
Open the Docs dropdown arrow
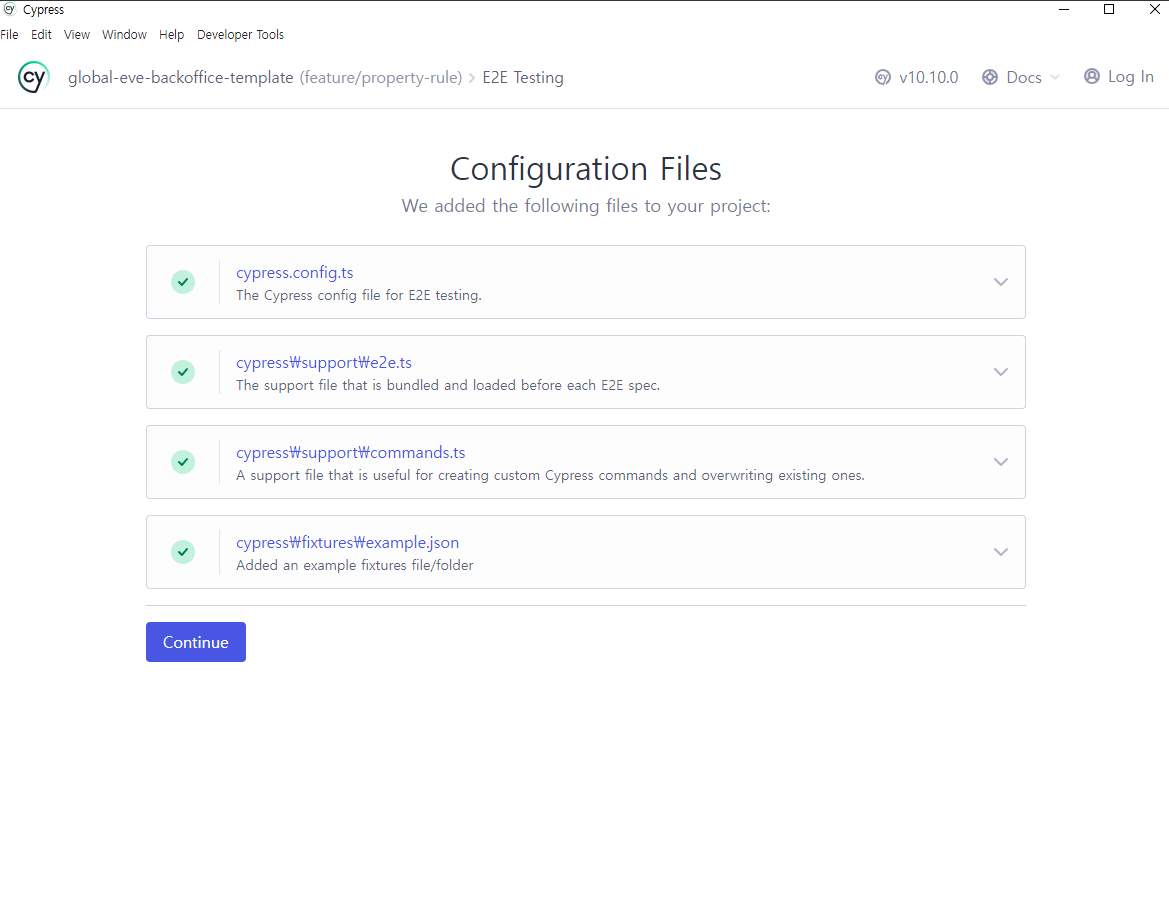[x=1054, y=78]
